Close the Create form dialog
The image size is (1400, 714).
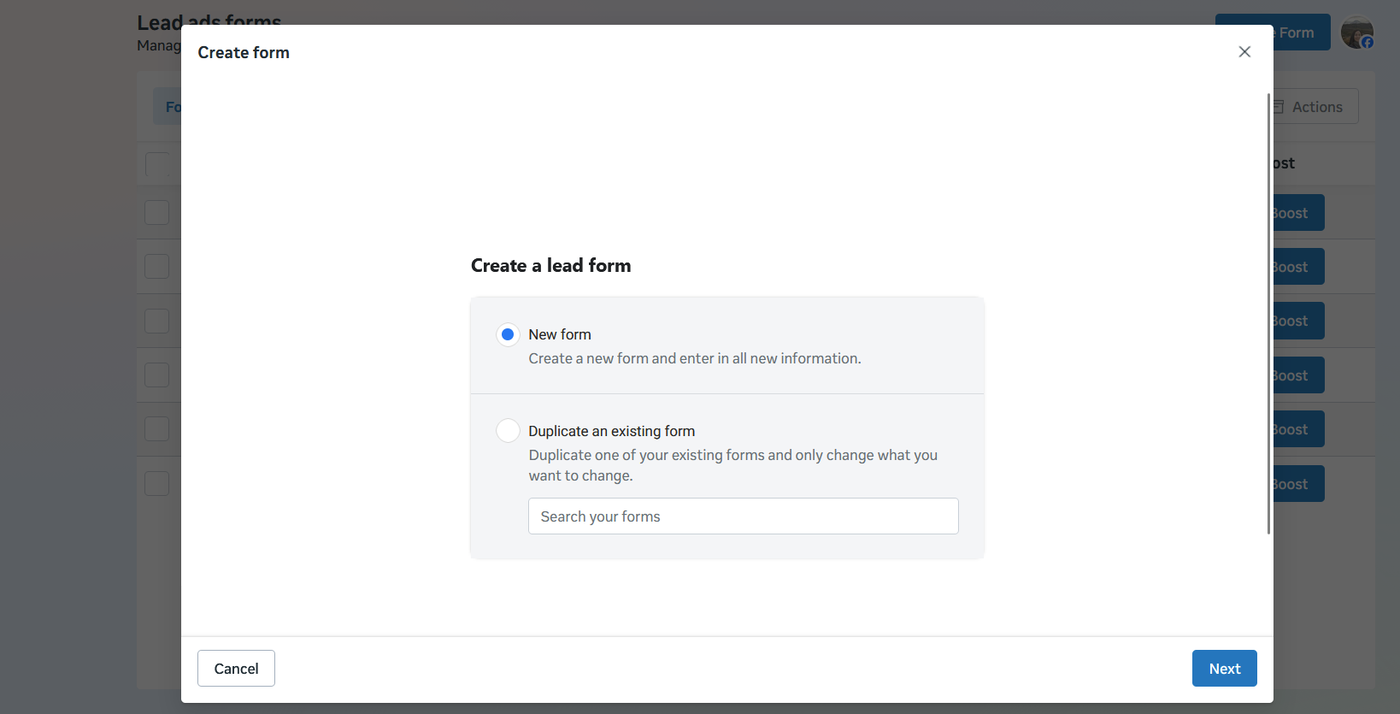(x=1244, y=52)
